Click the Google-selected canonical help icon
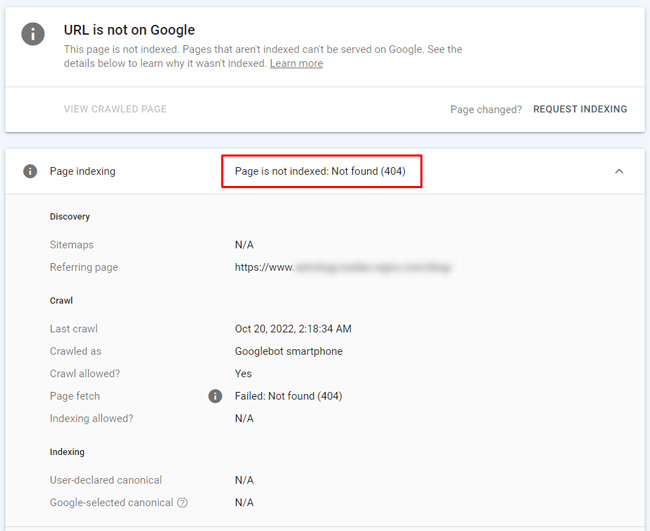Screen dimensions: 650x531 click(x=183, y=503)
